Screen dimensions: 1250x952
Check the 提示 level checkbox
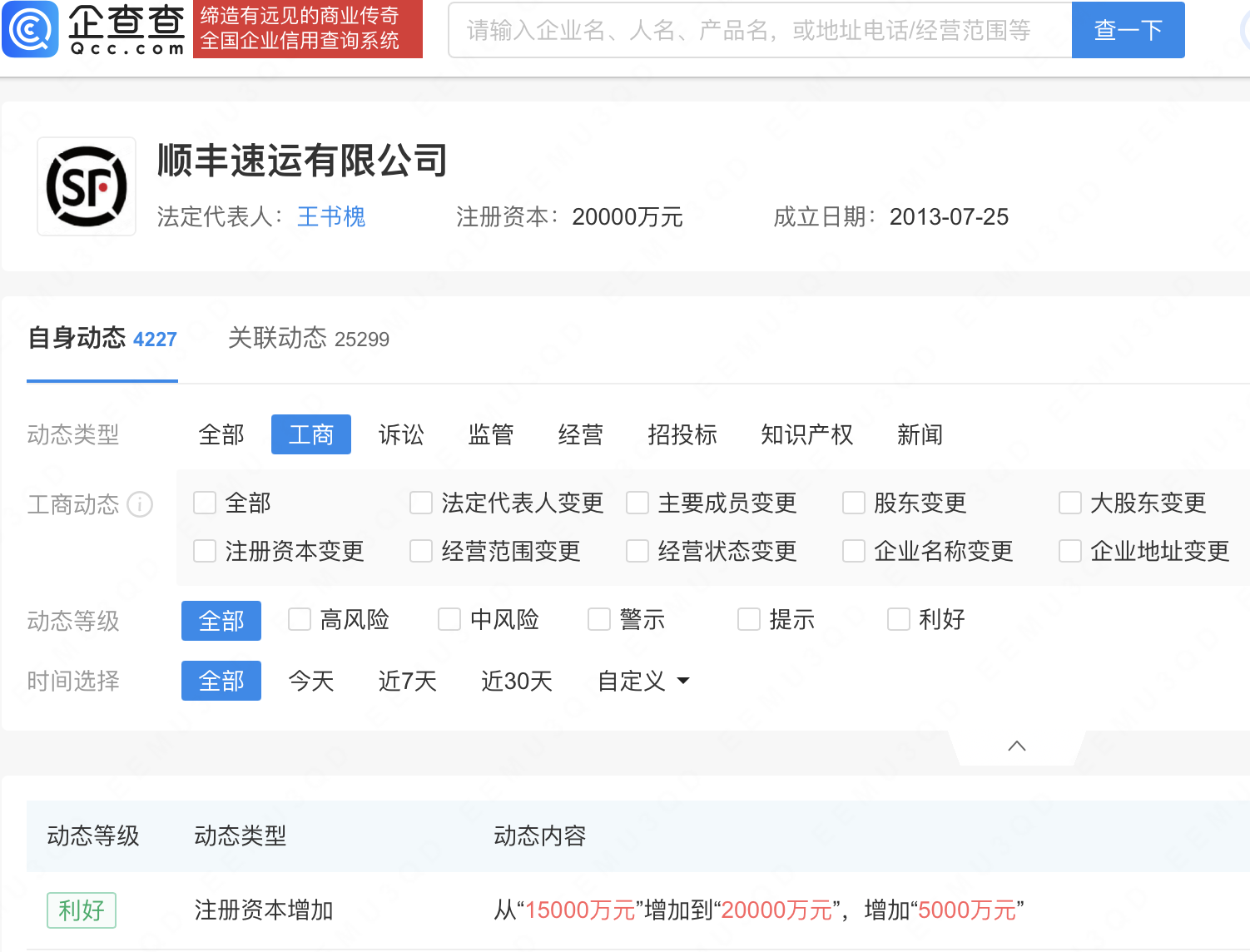pos(748,619)
